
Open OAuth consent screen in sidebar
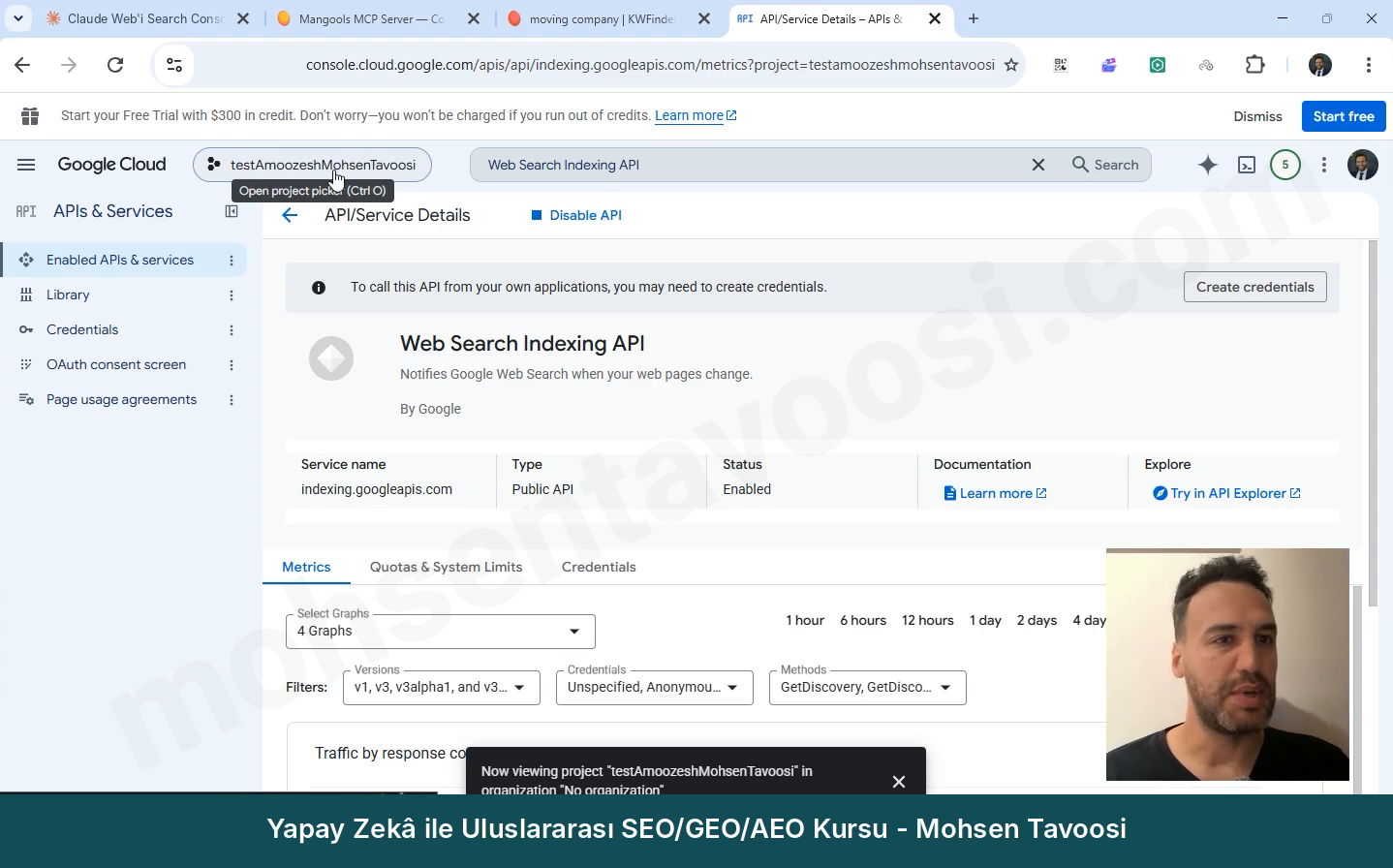coord(116,364)
